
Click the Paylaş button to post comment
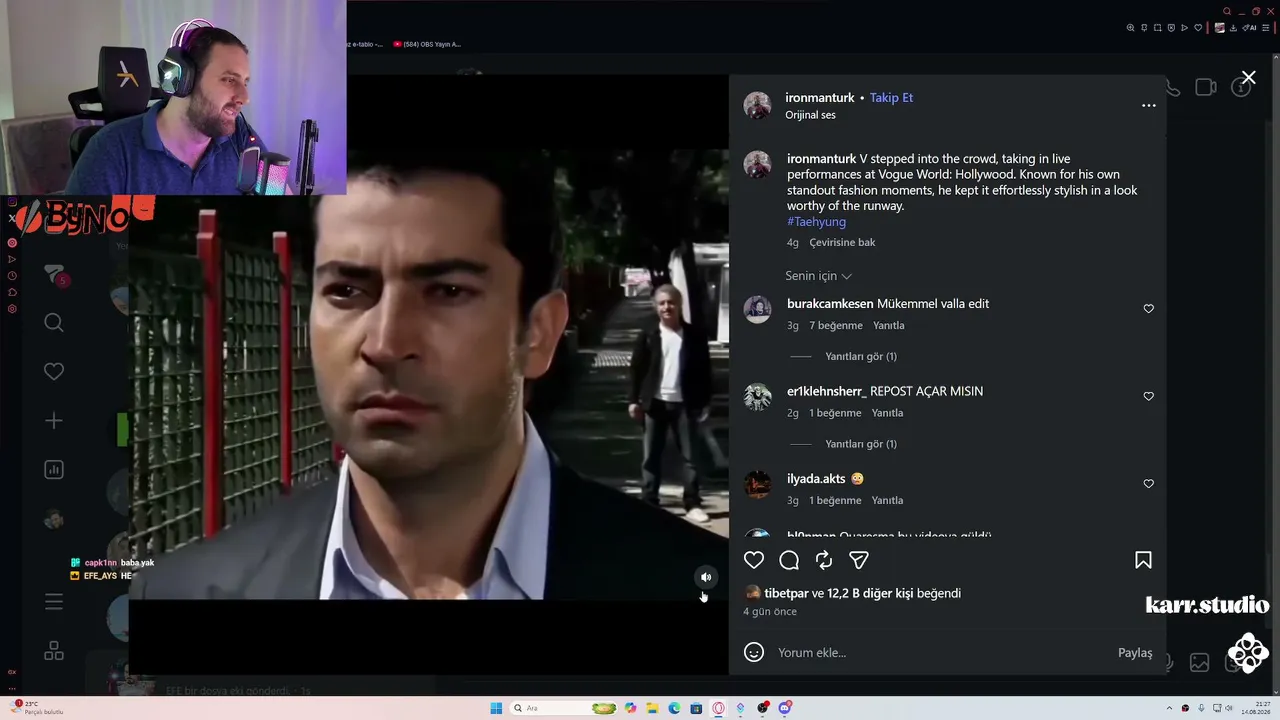[1135, 653]
